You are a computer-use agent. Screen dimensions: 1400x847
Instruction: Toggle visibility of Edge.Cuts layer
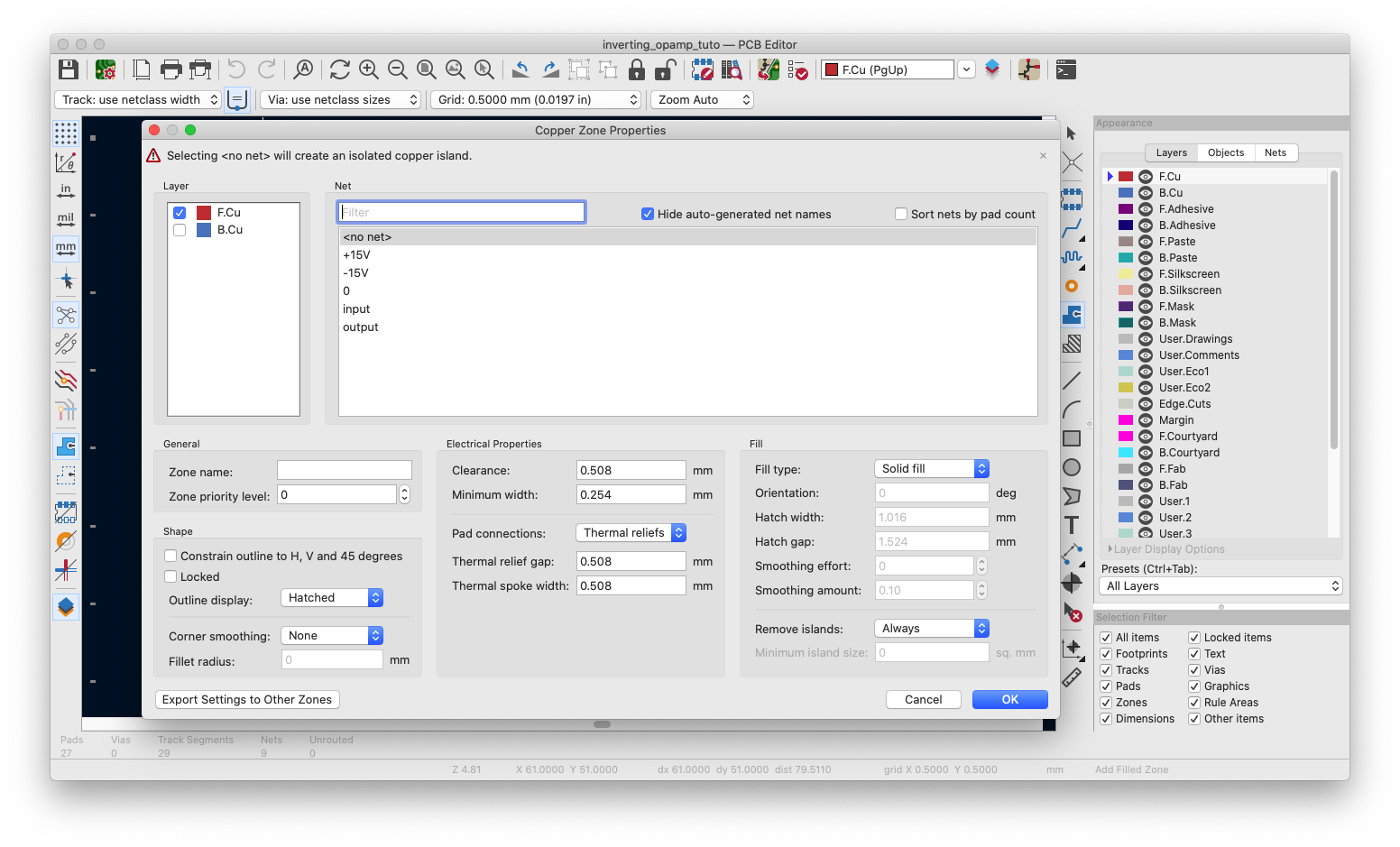(x=1146, y=404)
